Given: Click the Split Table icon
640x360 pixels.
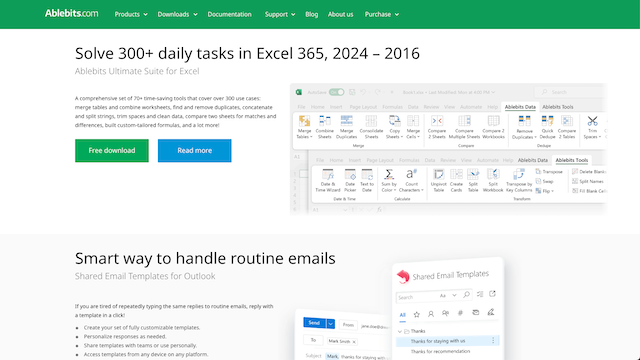Looking at the screenshot, I should [473, 174].
